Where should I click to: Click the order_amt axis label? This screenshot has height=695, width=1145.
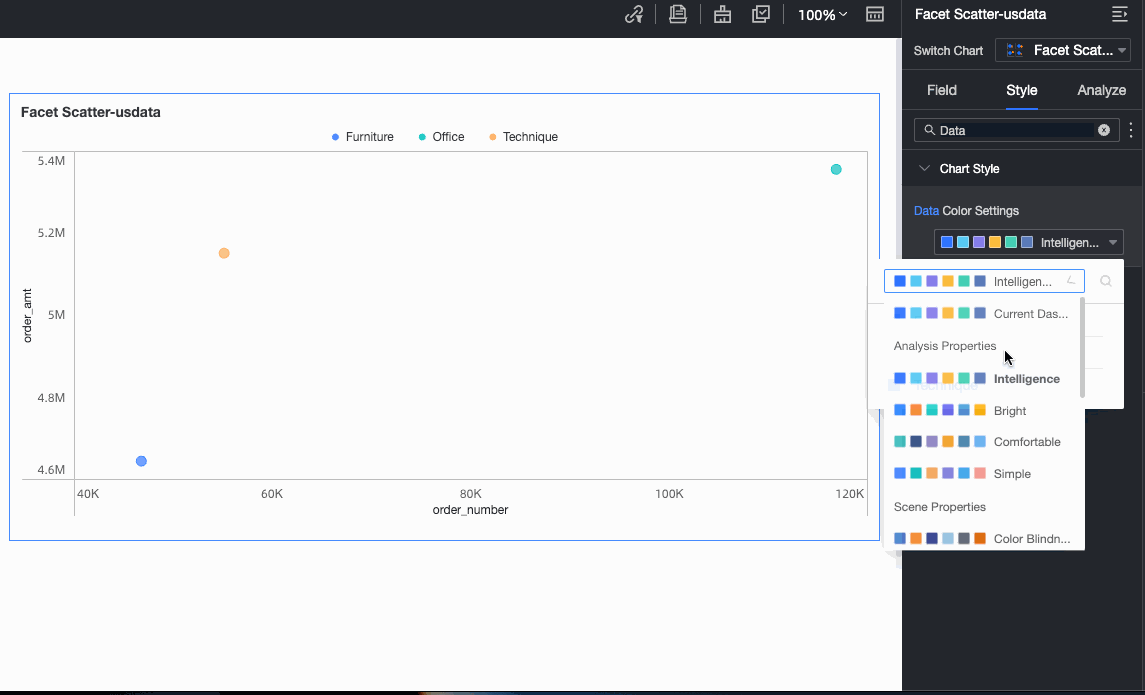28,315
